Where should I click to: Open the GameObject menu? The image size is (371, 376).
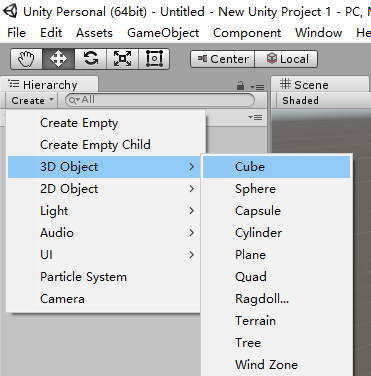[163, 33]
